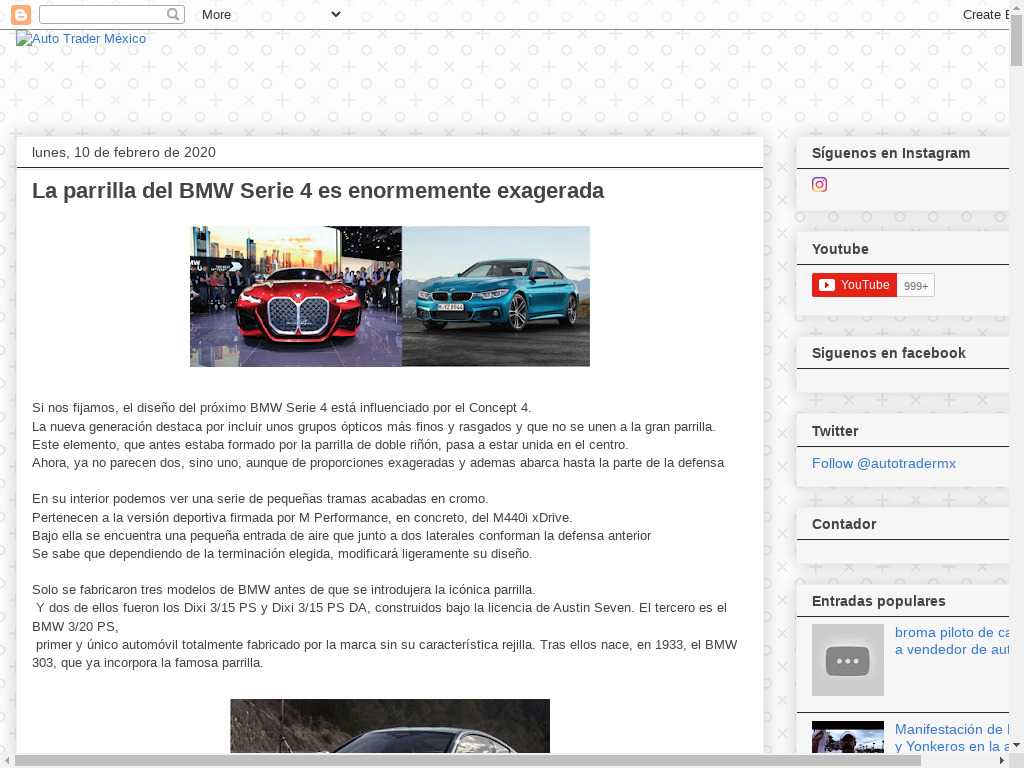Image resolution: width=1024 pixels, height=768 pixels.
Task: Click the horizontal scrollbar left arrow
Action: [x=7, y=760]
